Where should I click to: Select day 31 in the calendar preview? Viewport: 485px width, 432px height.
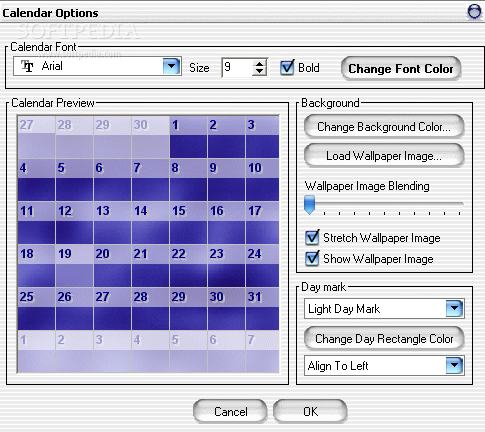point(262,309)
